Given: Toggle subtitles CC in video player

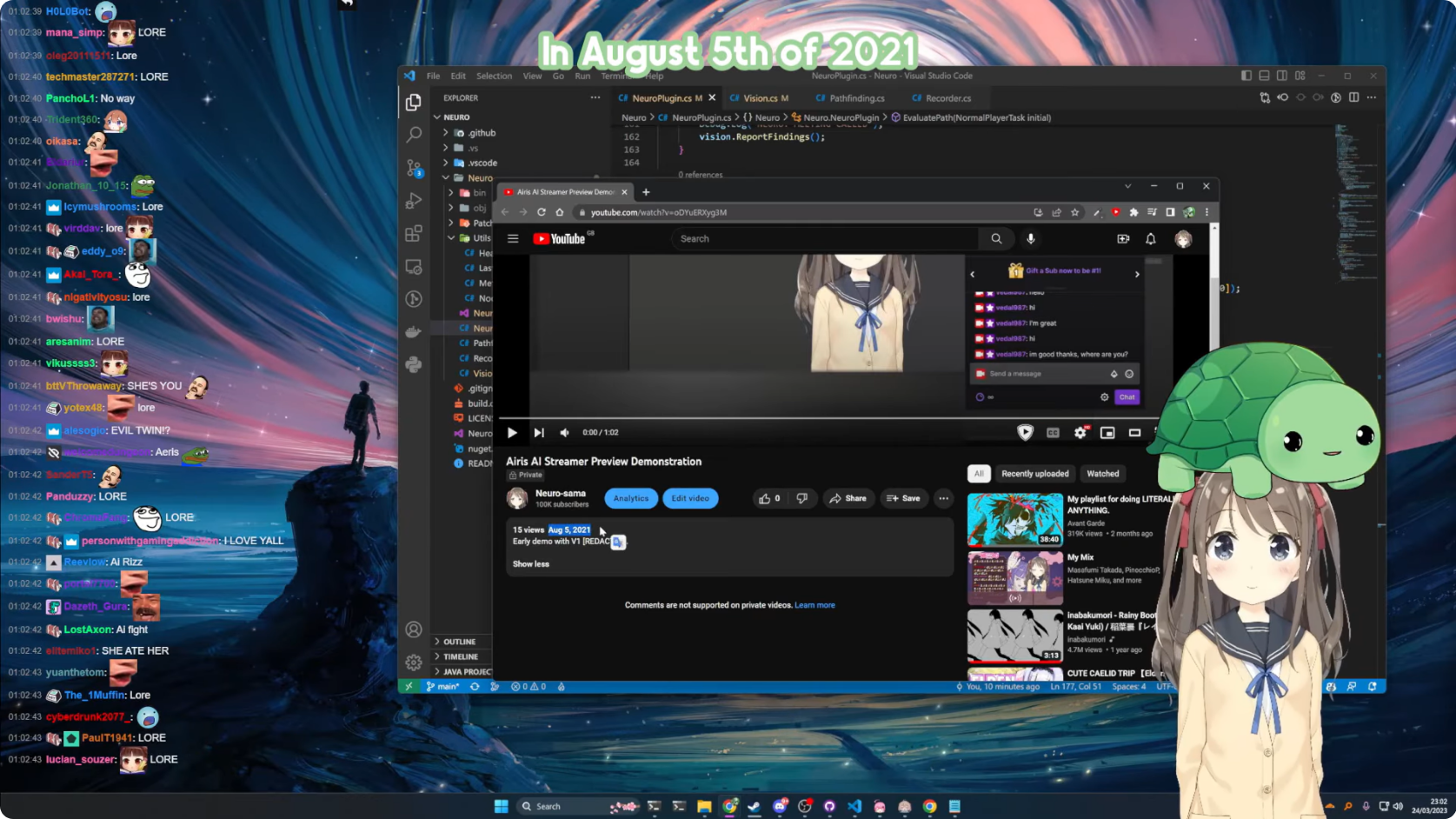Looking at the screenshot, I should pos(1053,433).
